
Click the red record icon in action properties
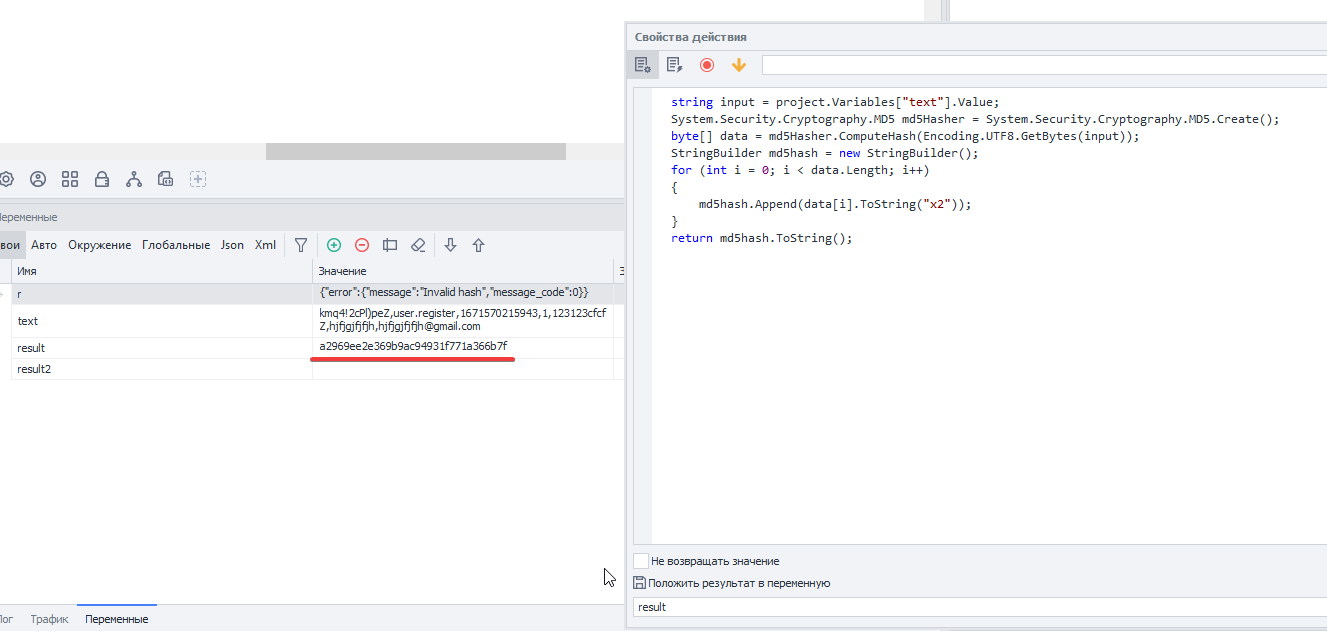(x=707, y=65)
